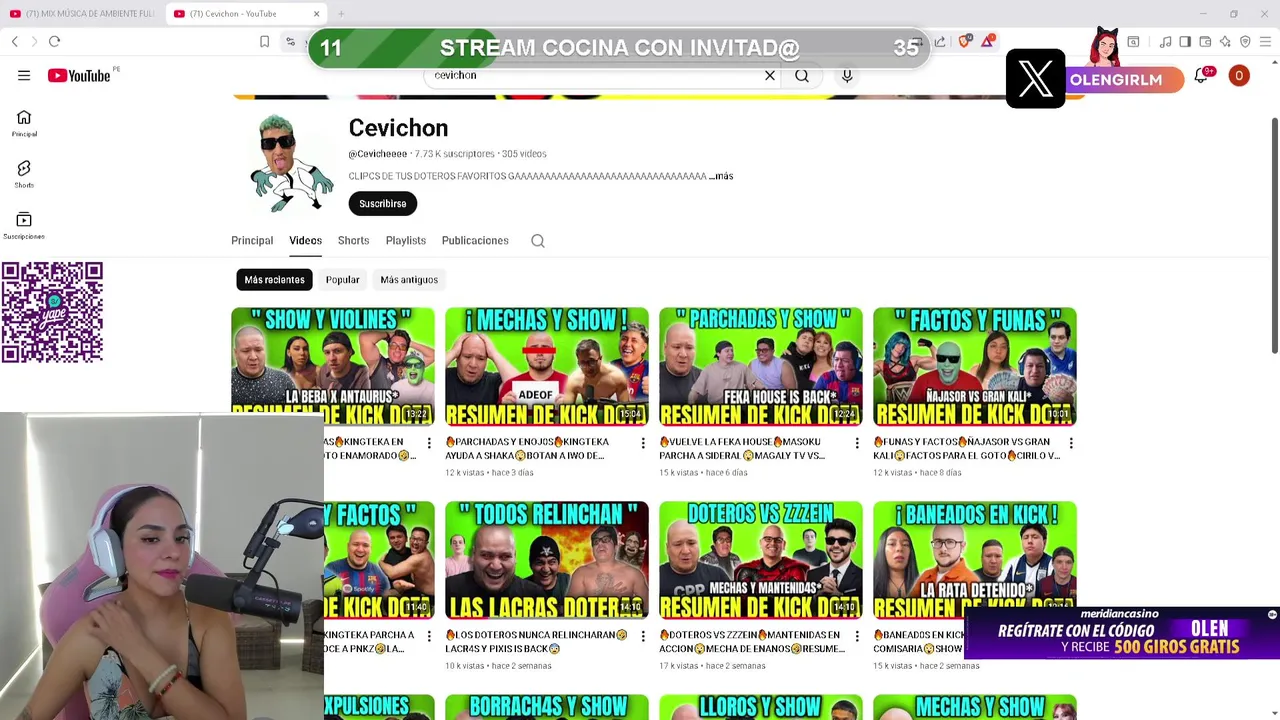Clear the search box with the X
1280x720 pixels.
point(770,75)
